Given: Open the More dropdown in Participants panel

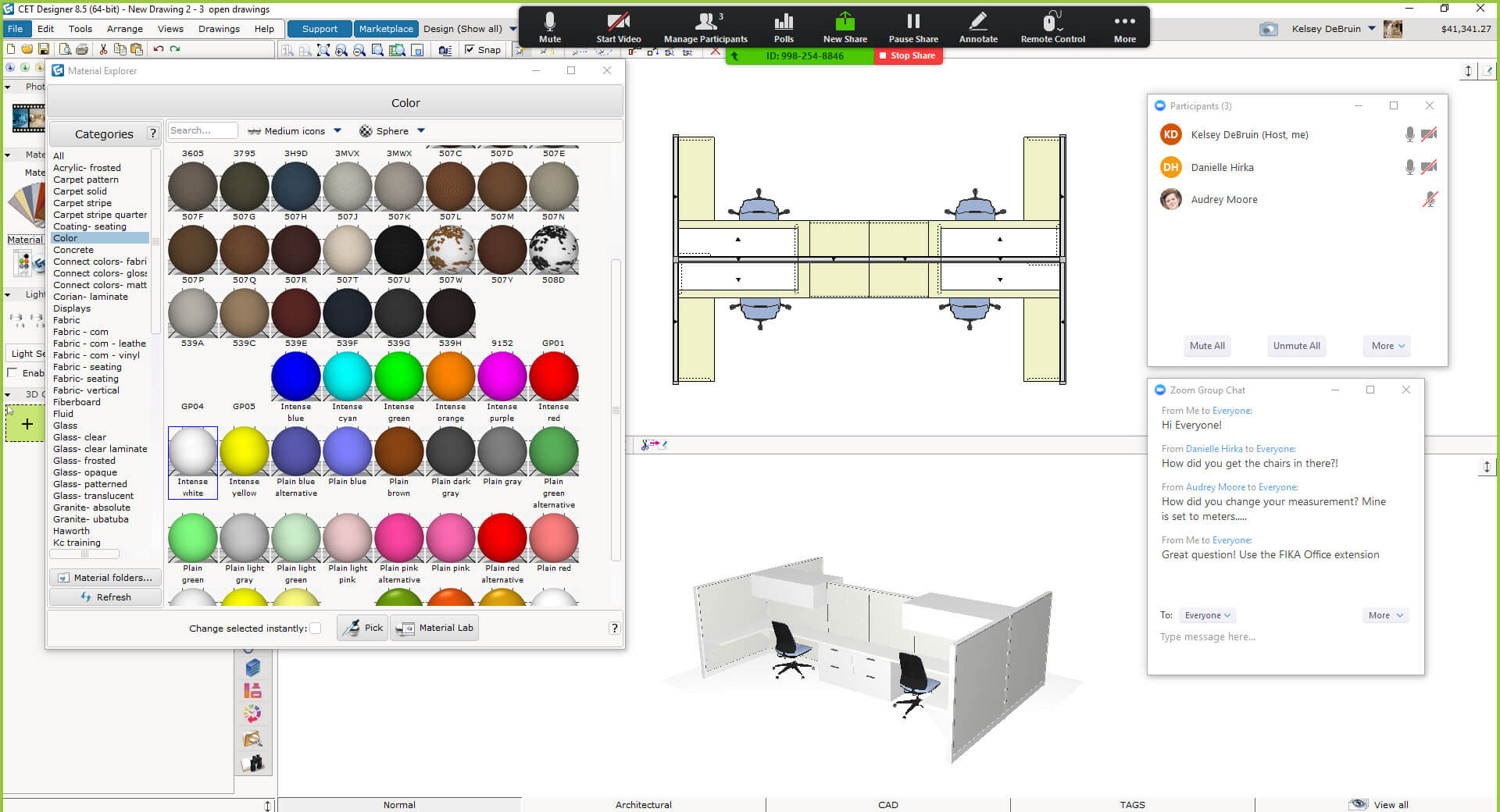Looking at the screenshot, I should click(1387, 346).
